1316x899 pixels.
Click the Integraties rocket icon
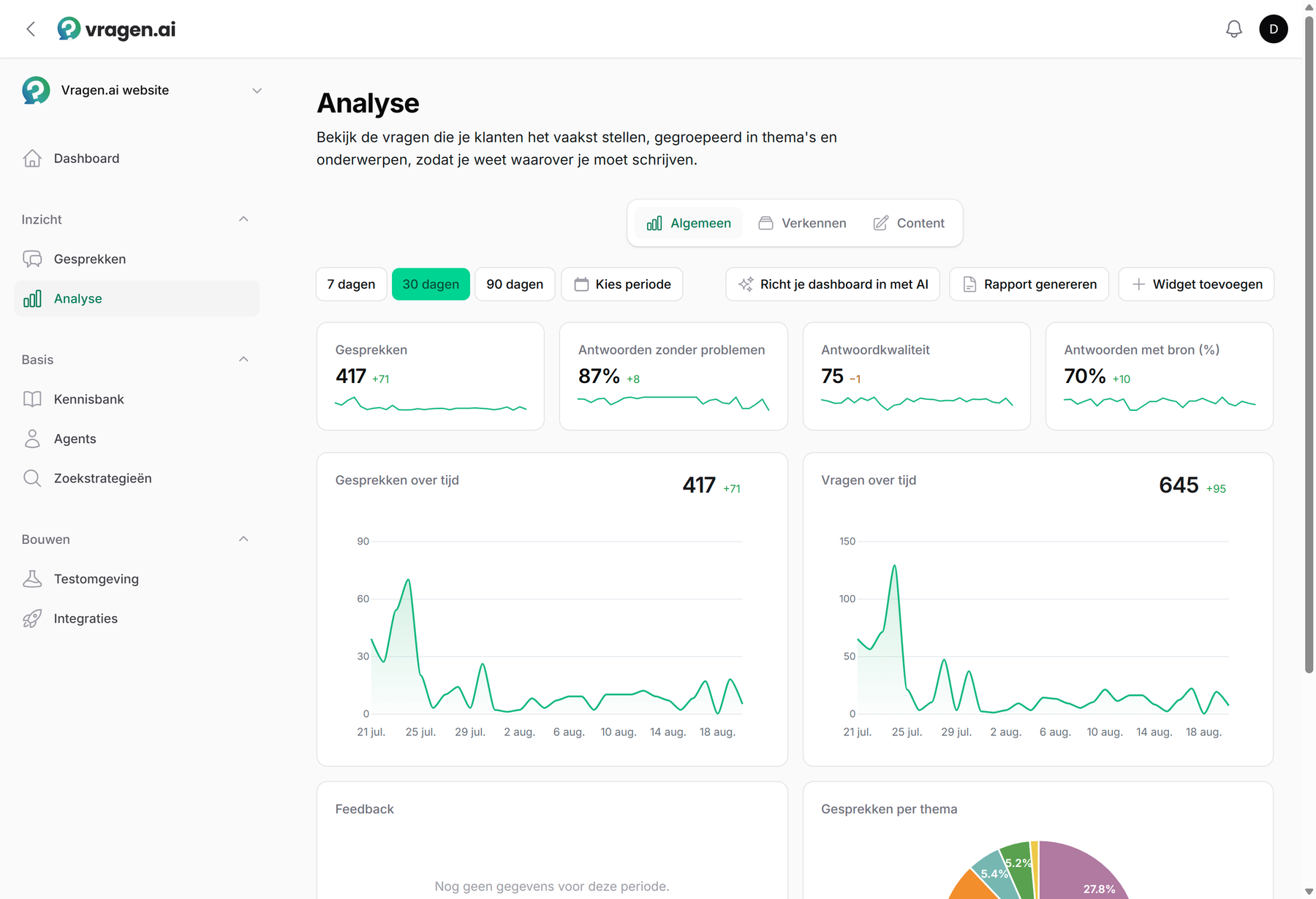tap(32, 619)
